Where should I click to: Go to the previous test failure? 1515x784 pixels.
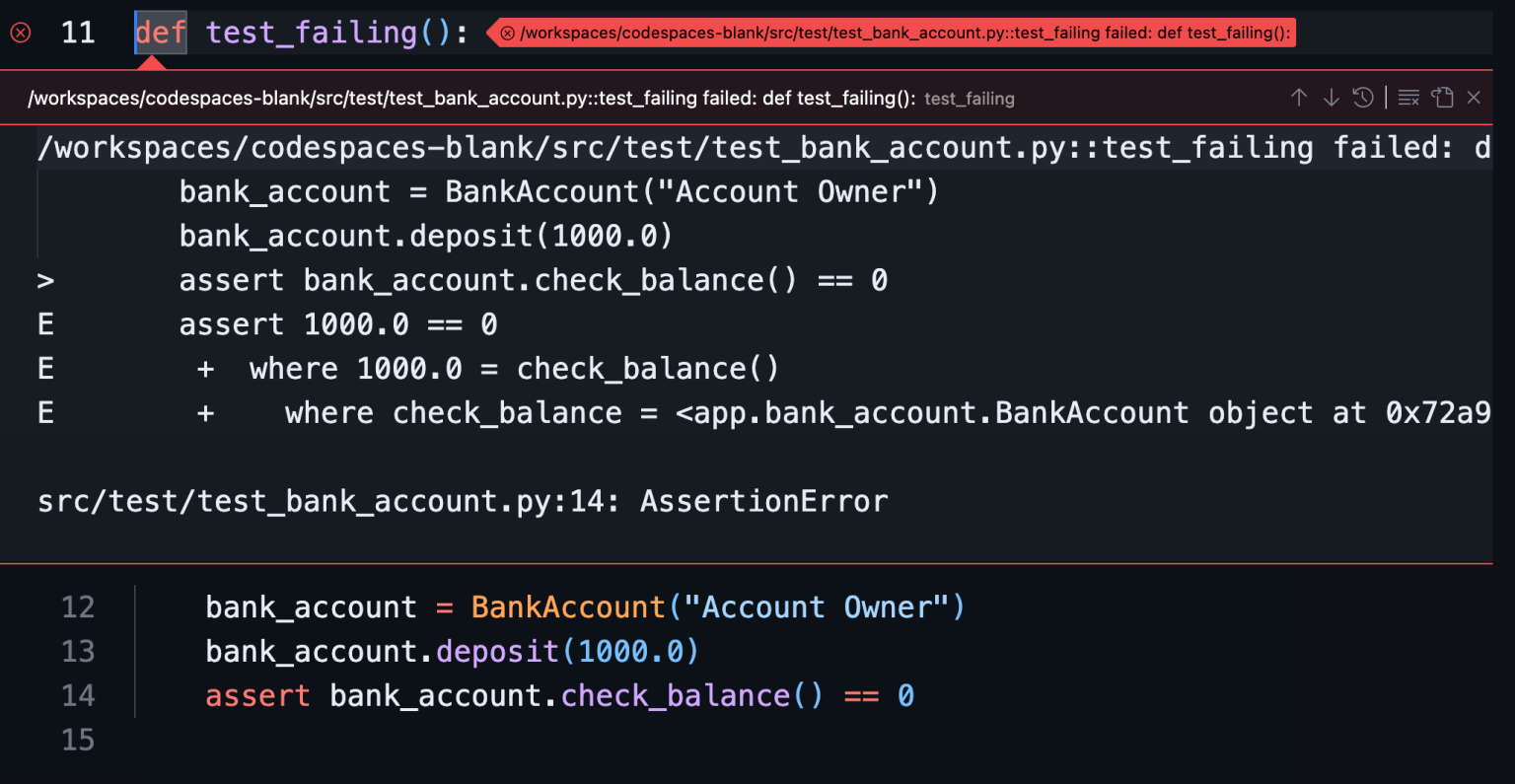click(x=1299, y=97)
